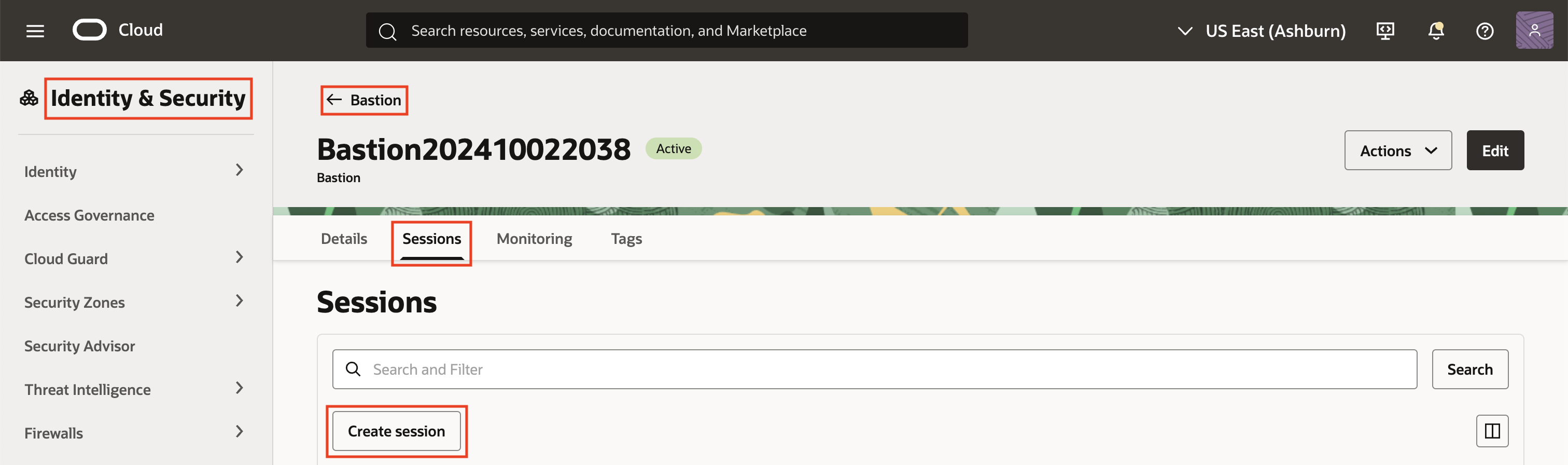View notifications bell icon

point(1435,31)
